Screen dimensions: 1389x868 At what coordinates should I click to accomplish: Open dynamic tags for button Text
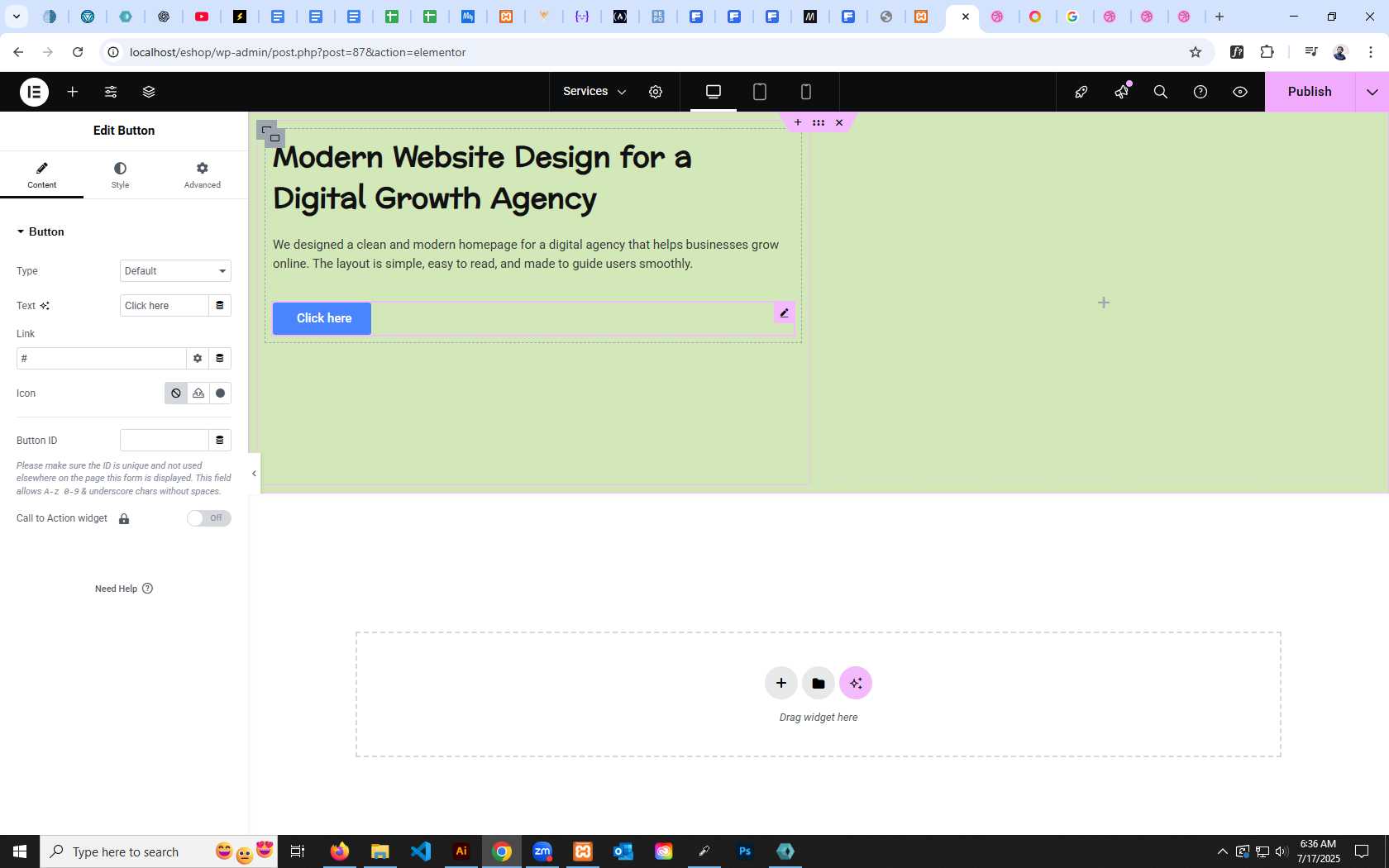point(220,306)
